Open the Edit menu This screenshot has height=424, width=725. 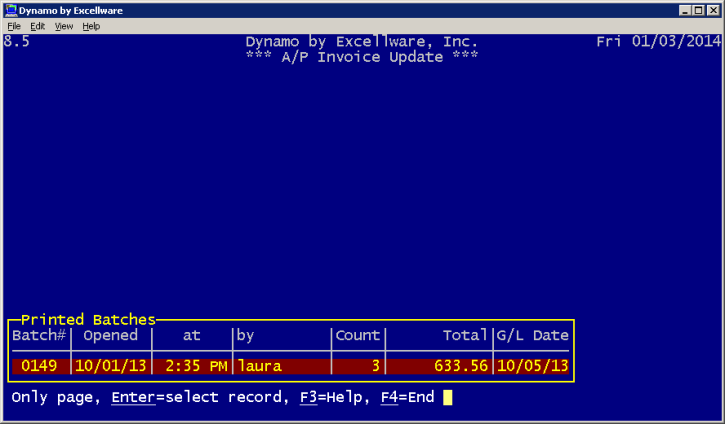coord(37,26)
